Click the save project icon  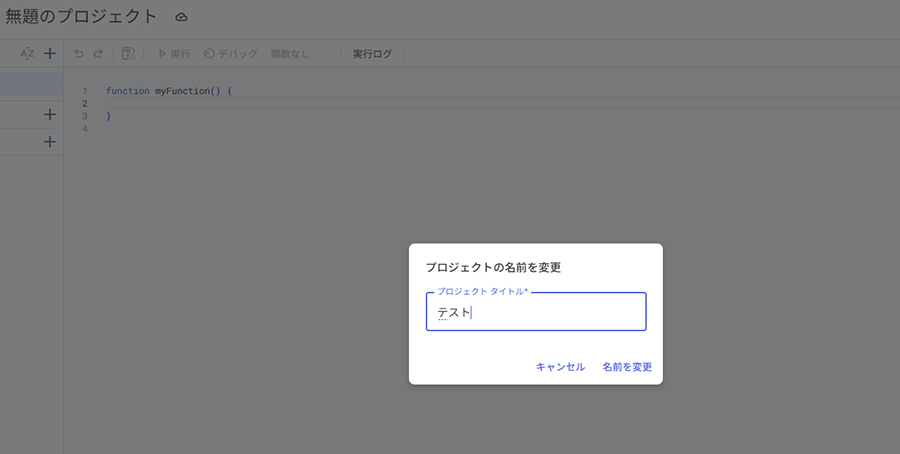tap(128, 54)
